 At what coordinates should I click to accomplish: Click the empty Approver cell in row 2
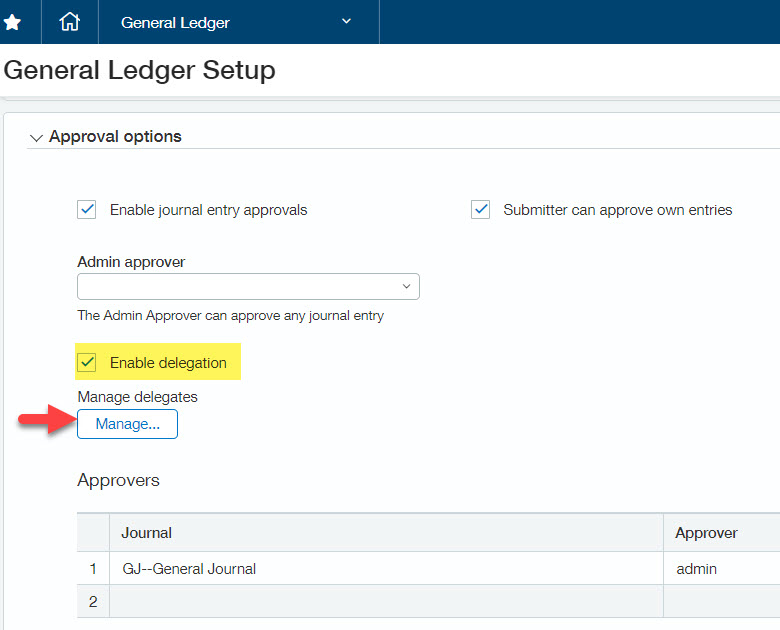[720, 601]
